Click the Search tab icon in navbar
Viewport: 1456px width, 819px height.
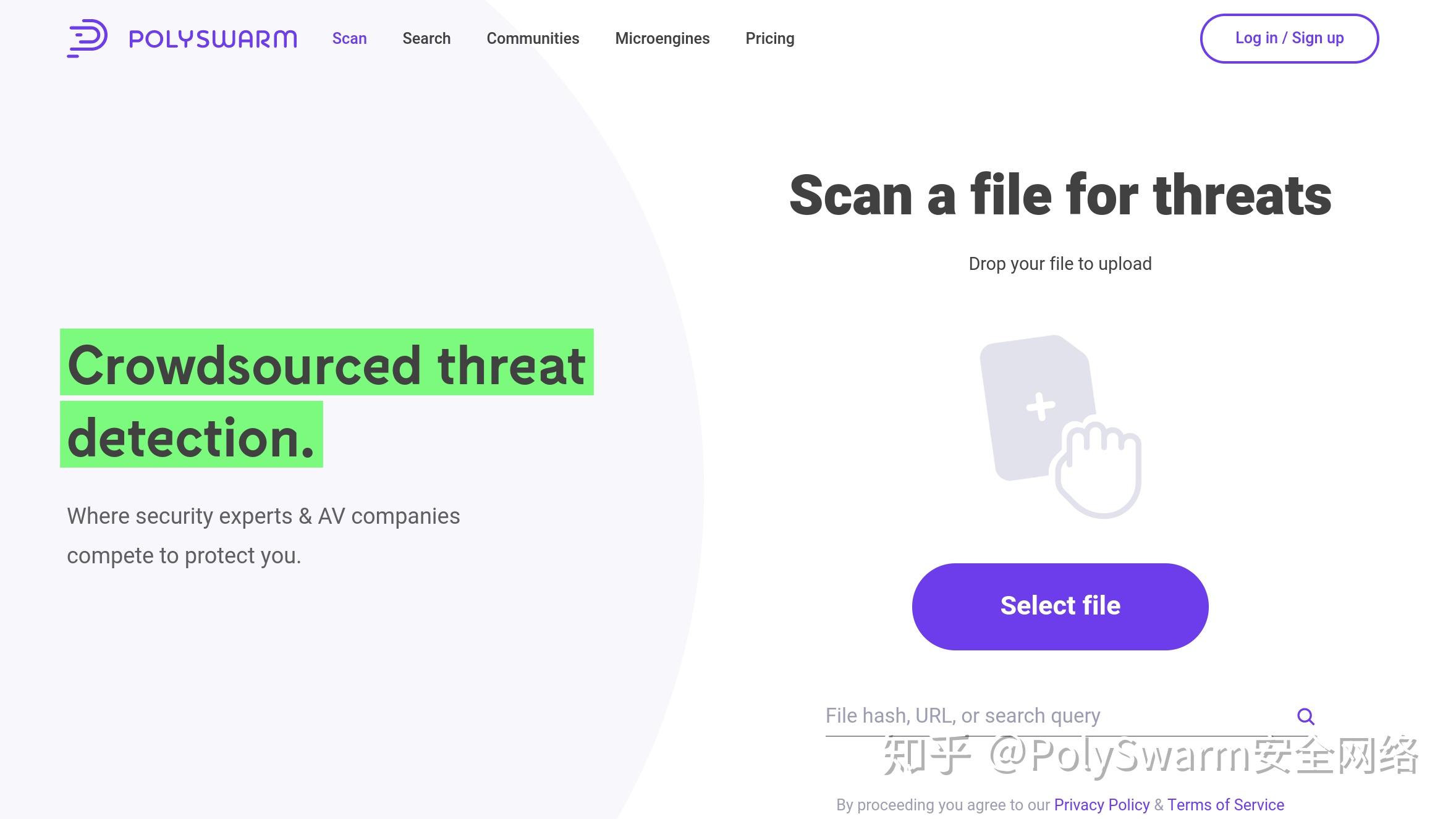tap(428, 38)
